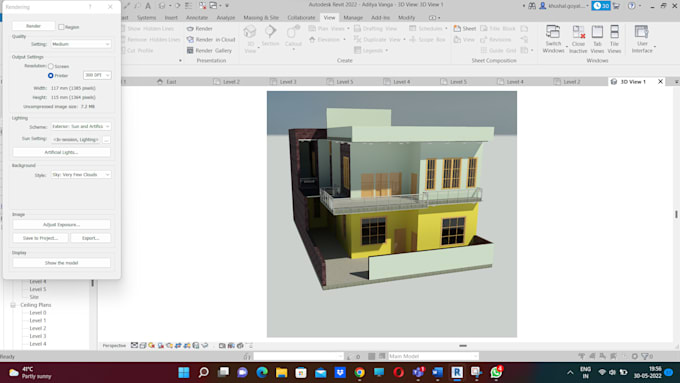This screenshot has width=680, height=383.
Task: Click the Tile Views icon
Action: click(615, 32)
